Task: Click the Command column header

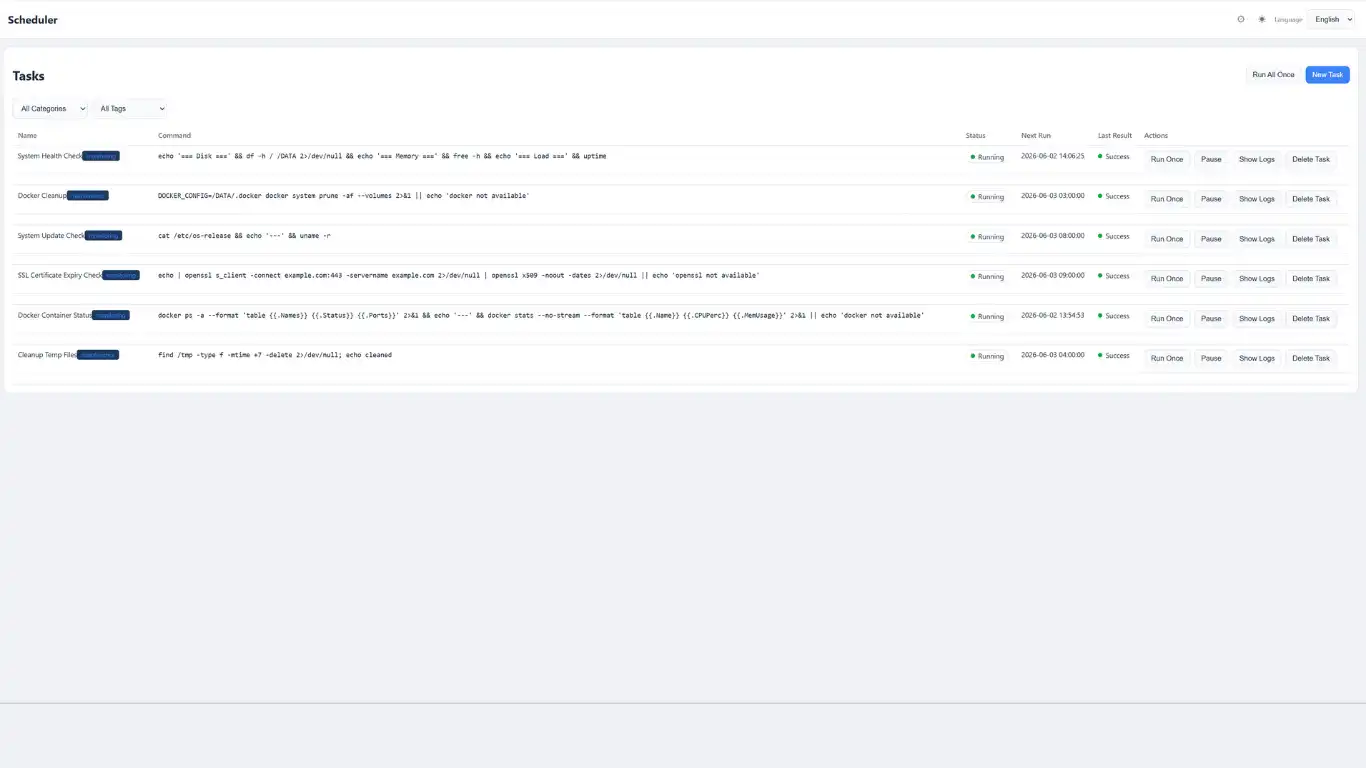Action: 174,135
